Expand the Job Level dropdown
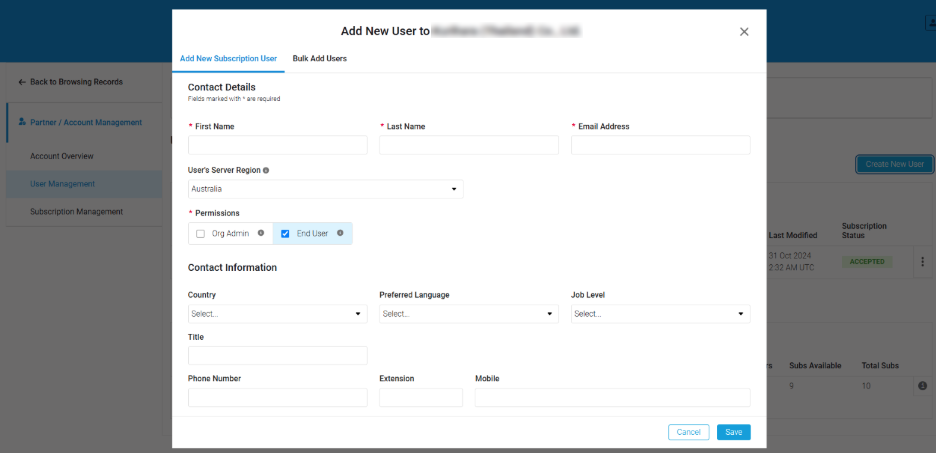This screenshot has width=936, height=453. point(660,314)
